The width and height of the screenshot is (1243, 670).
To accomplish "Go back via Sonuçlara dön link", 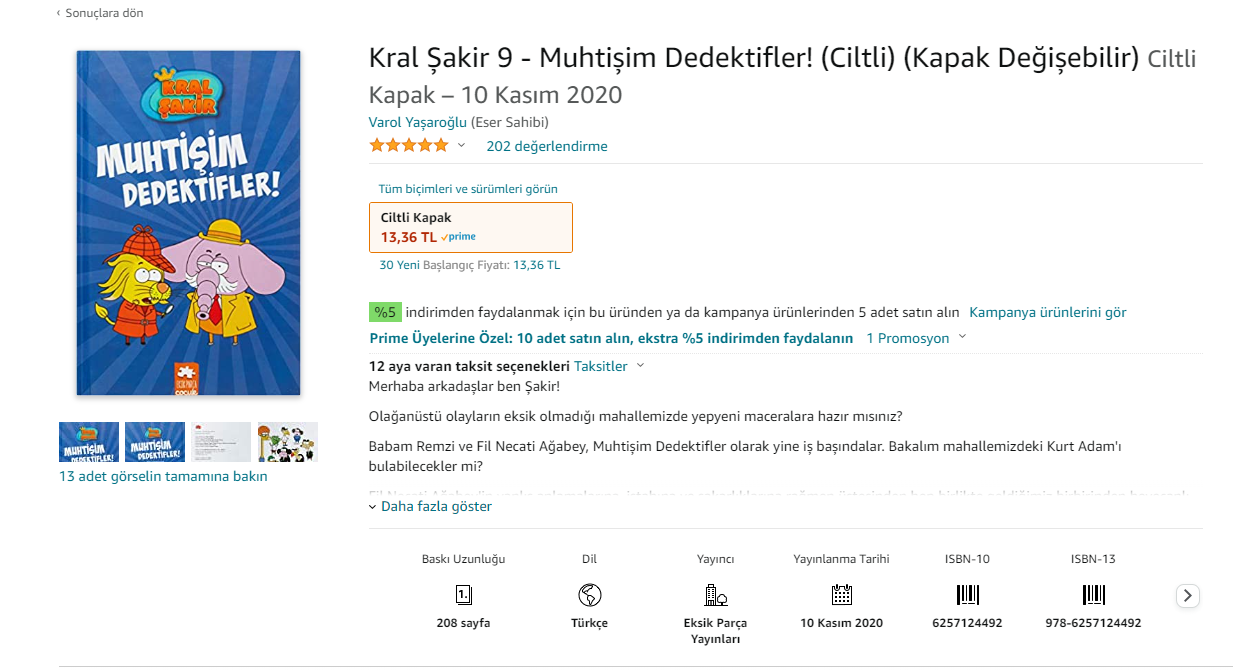I will (x=100, y=13).
